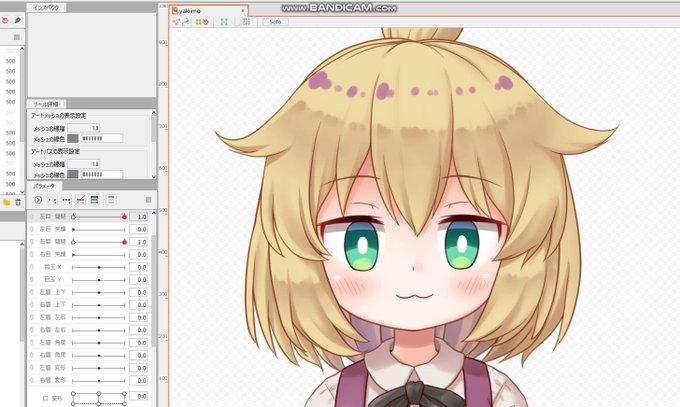Click the art mesh line color hex field
The height and width of the screenshot is (407, 680).
coord(102,138)
